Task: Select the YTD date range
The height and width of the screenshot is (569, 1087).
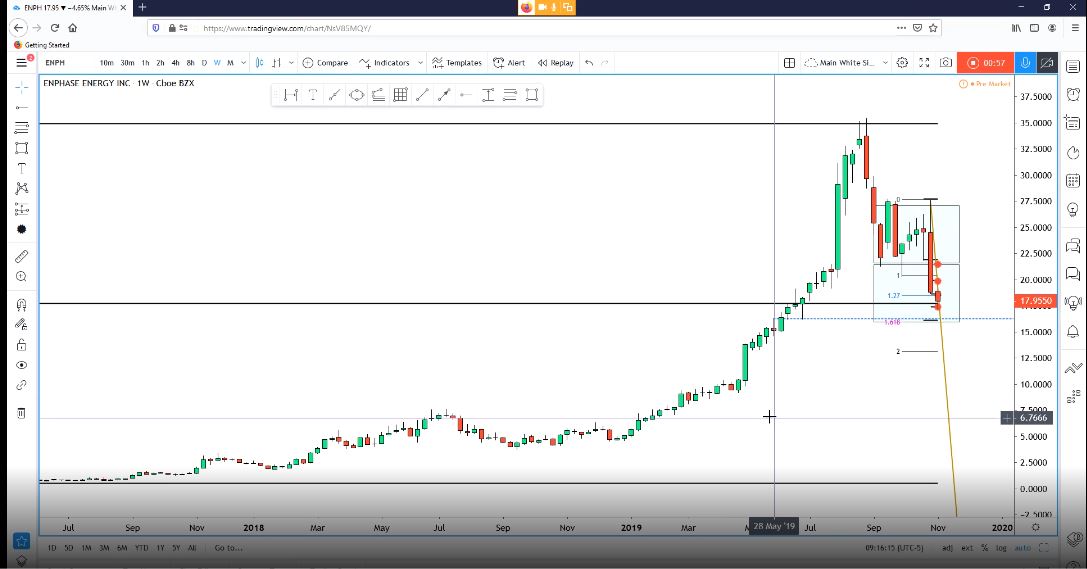Action: click(x=141, y=548)
